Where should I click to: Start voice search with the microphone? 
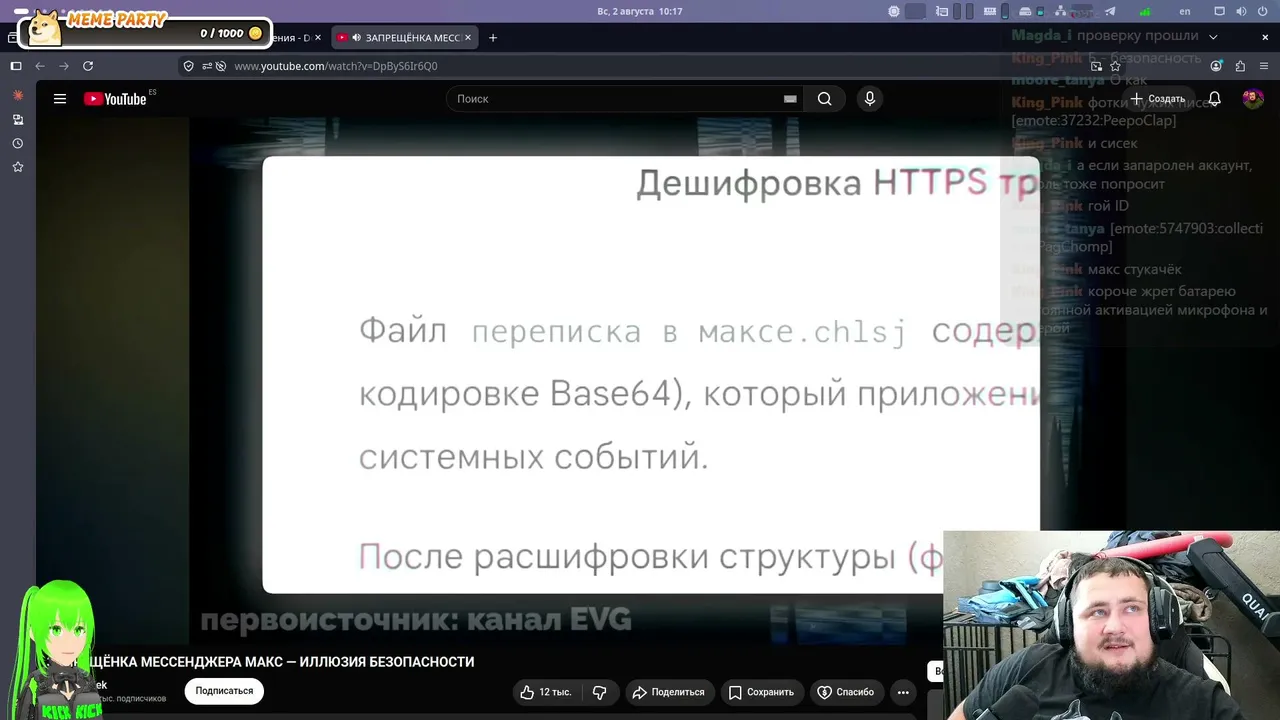tap(869, 99)
